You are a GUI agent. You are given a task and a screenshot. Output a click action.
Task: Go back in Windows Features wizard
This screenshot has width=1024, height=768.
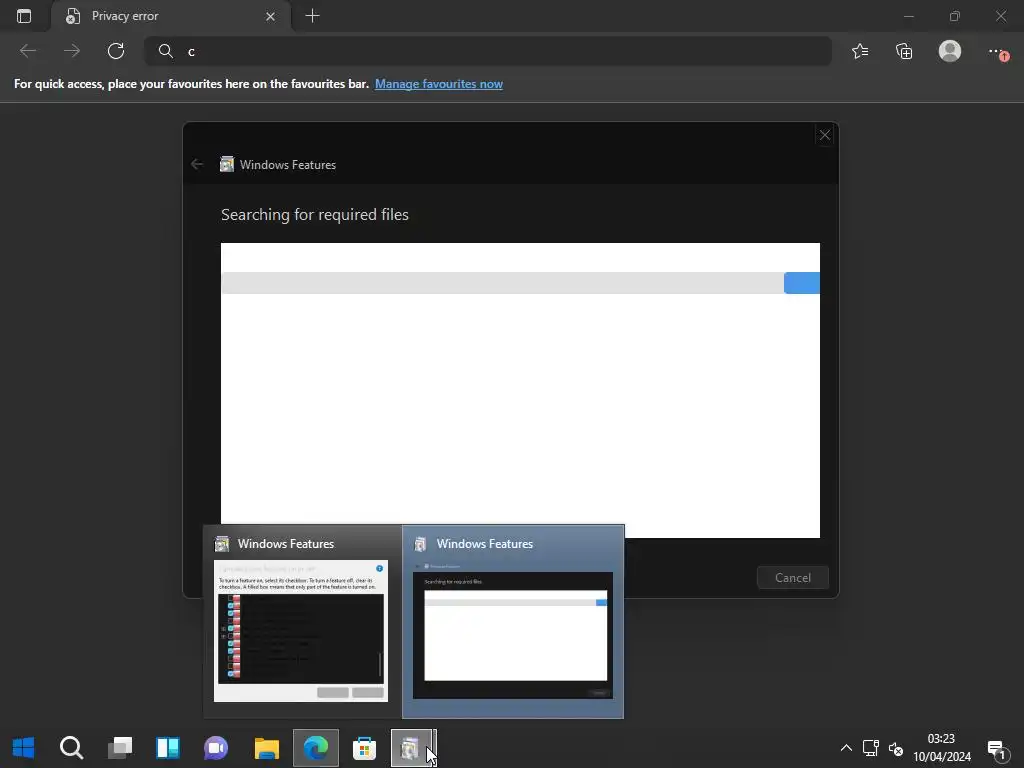point(197,165)
